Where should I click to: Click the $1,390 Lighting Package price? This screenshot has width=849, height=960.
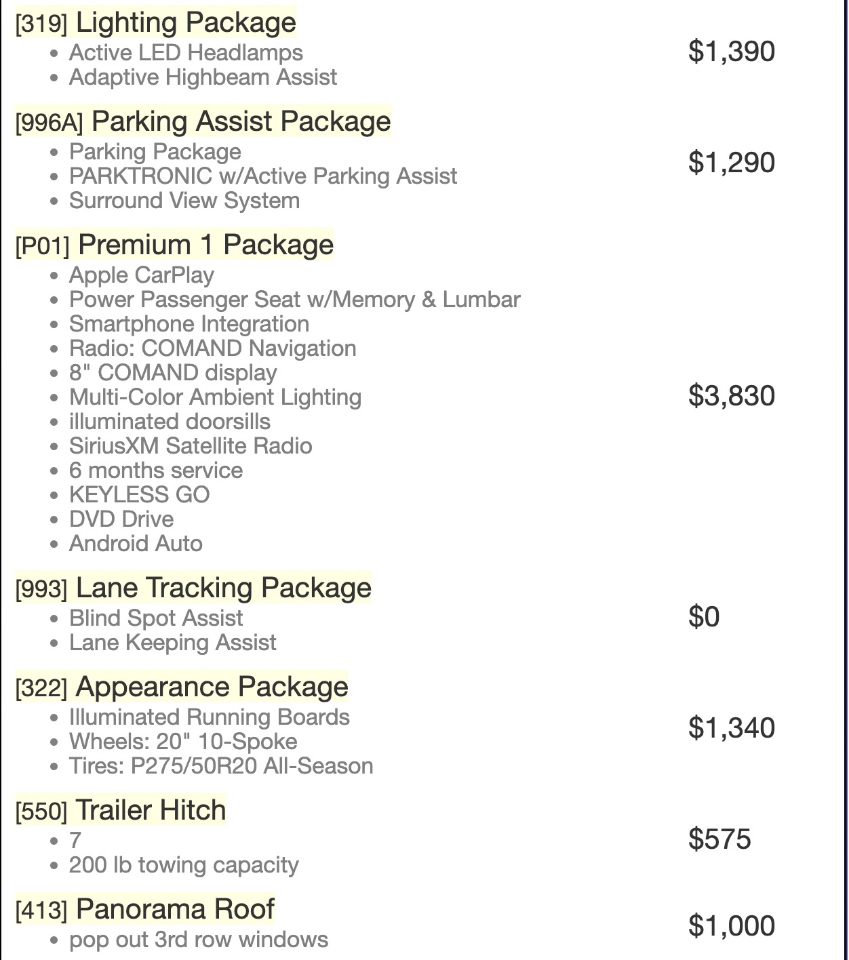[x=731, y=52]
